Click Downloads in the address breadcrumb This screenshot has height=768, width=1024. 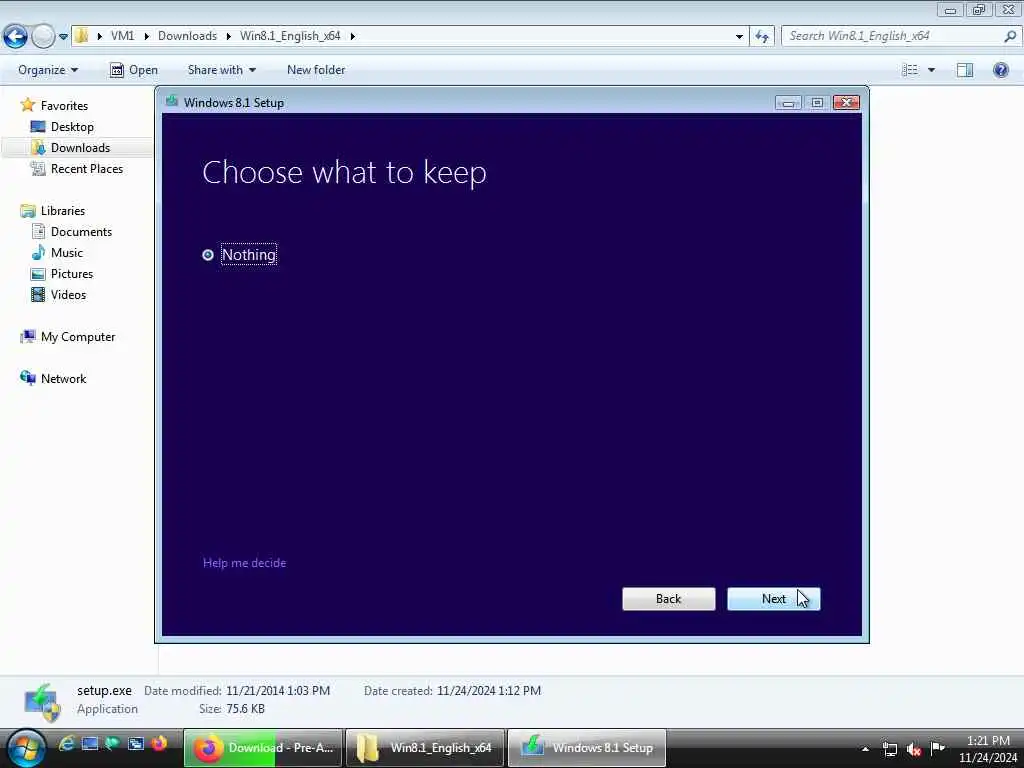tap(187, 36)
